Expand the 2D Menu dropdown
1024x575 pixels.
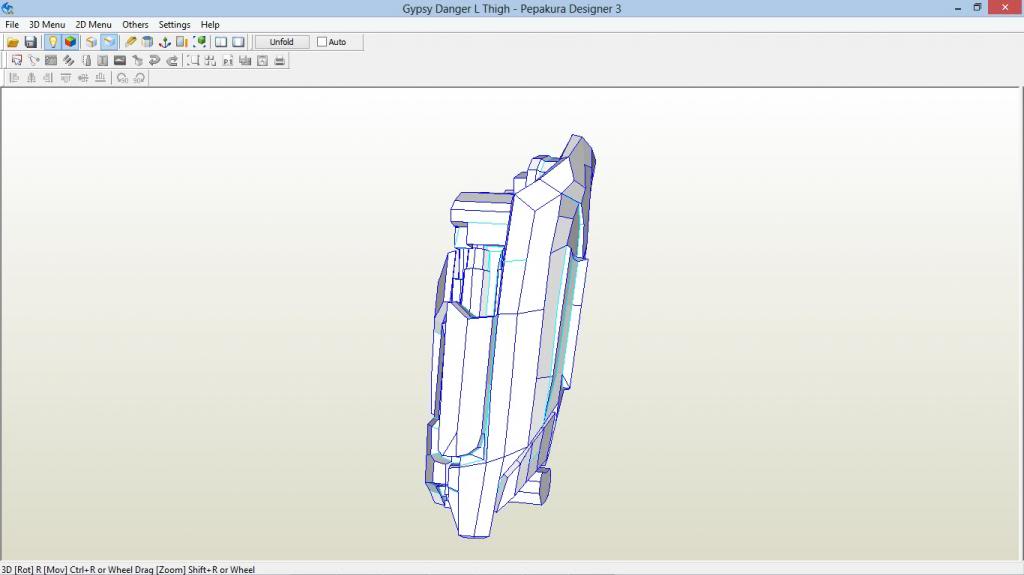pos(94,25)
